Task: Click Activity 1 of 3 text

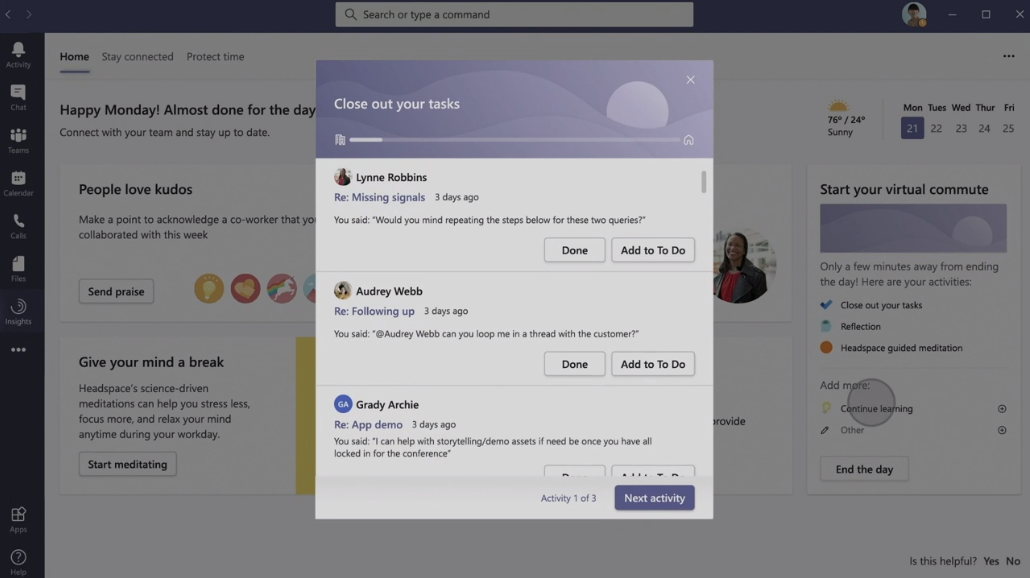Action: click(x=568, y=498)
